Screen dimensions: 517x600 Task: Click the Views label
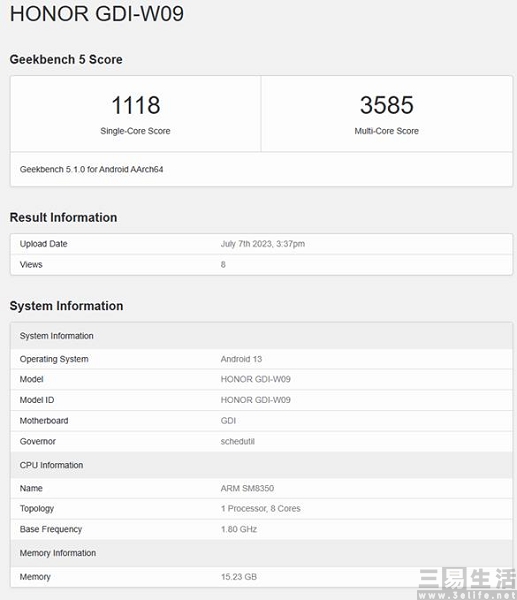point(31,264)
